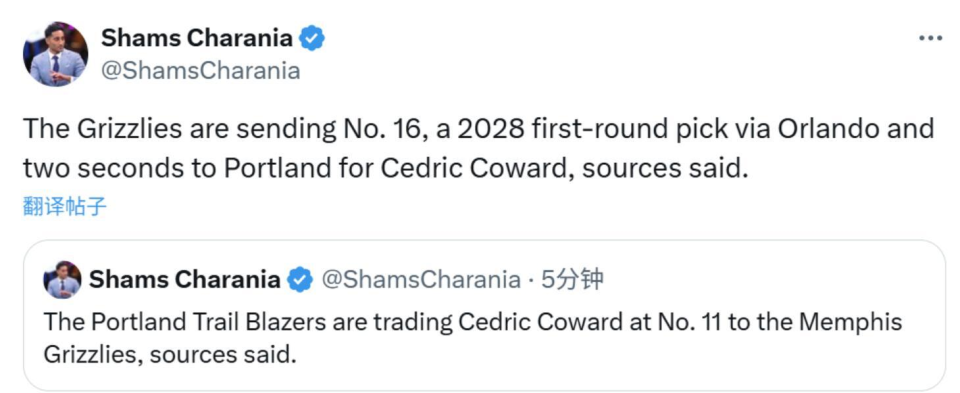The height and width of the screenshot is (393, 960).
Task: Open the three-dot more options menu
Action: [x=930, y=38]
